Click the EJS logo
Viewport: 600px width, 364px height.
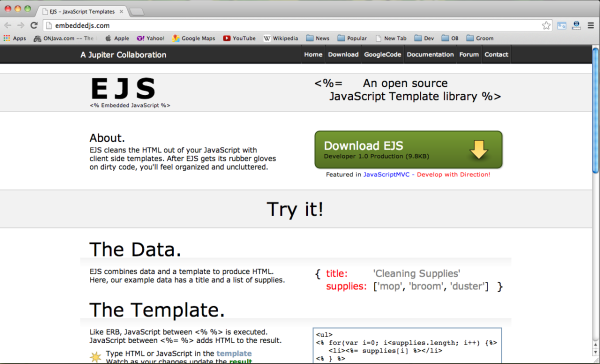(123, 89)
